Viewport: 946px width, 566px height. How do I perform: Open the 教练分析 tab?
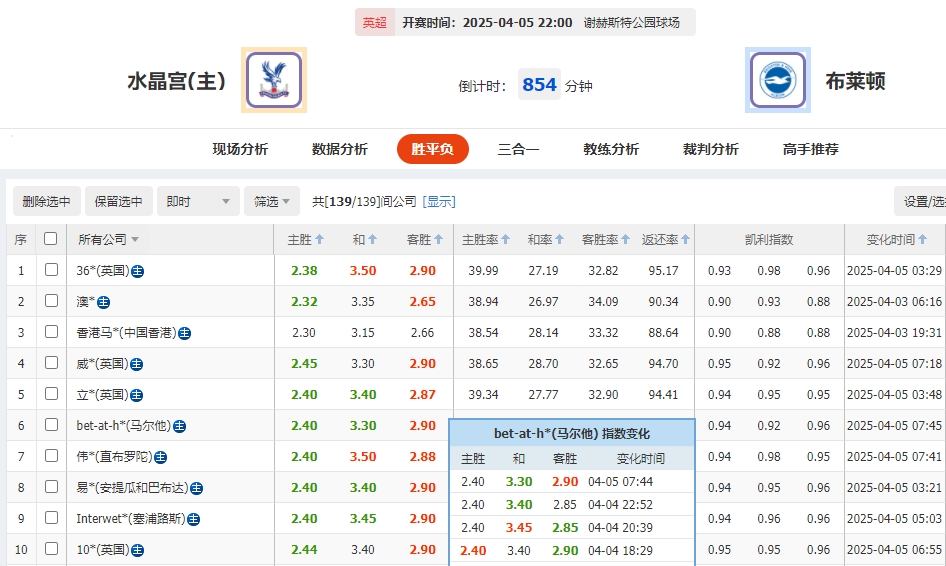click(x=611, y=149)
